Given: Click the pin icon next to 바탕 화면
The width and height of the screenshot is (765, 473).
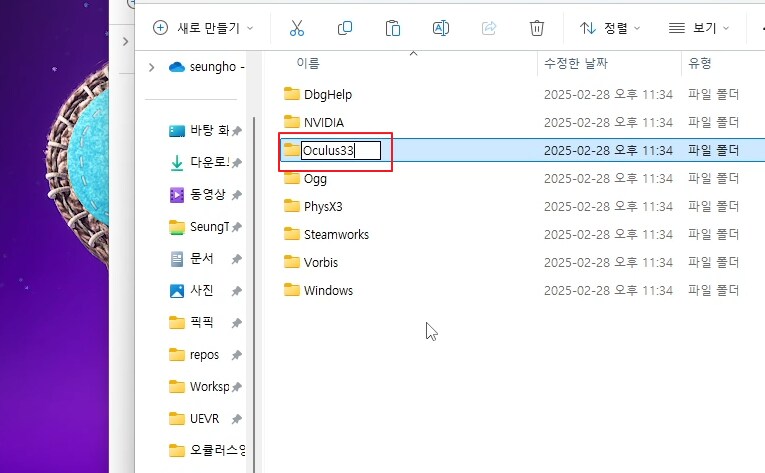Looking at the screenshot, I should click(x=237, y=131).
